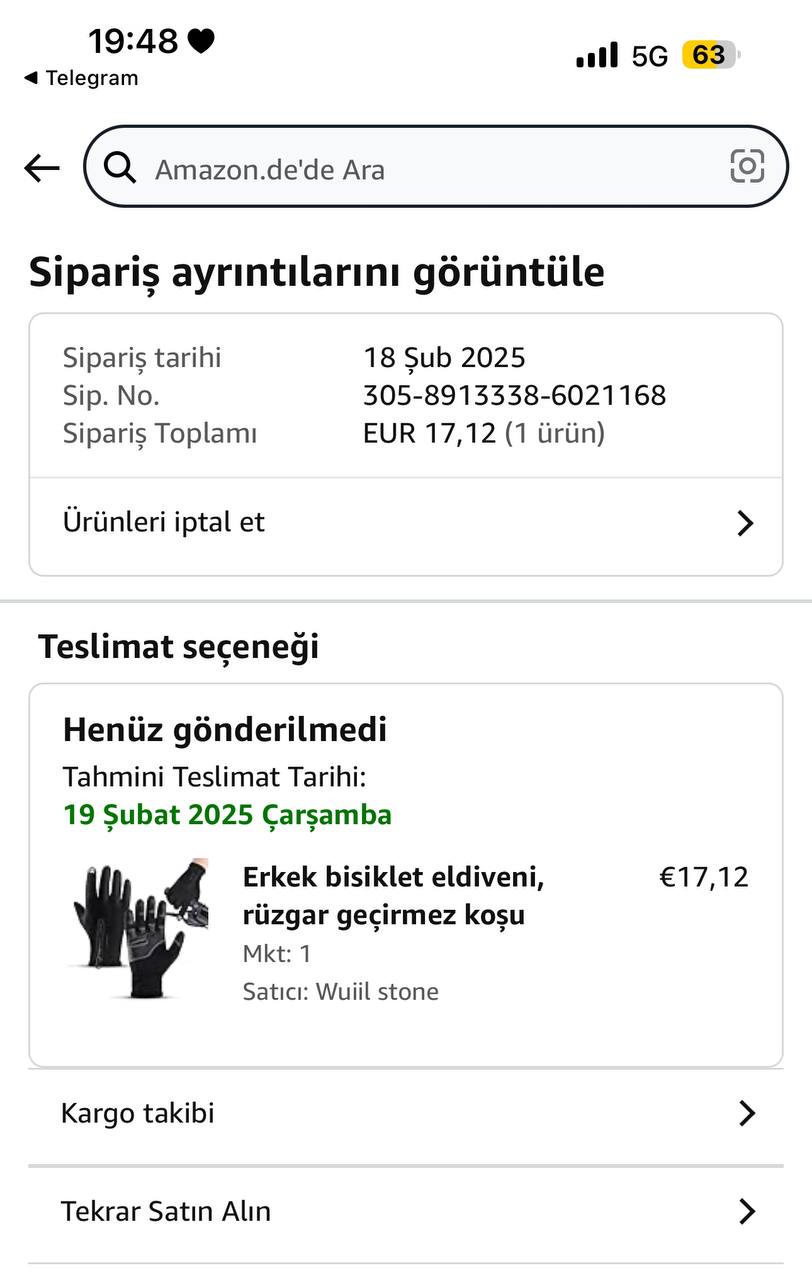Screen dimensions: 812x1280
Task: Open the Erkek bisiklet eldiveni product title
Action: click(x=393, y=896)
